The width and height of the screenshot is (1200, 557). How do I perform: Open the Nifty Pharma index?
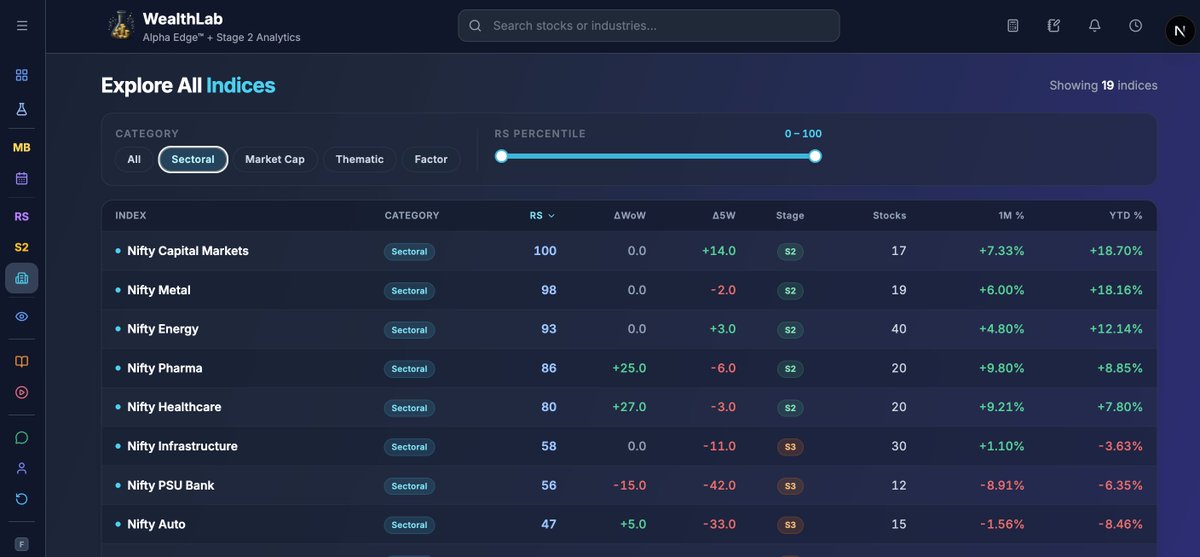click(165, 368)
